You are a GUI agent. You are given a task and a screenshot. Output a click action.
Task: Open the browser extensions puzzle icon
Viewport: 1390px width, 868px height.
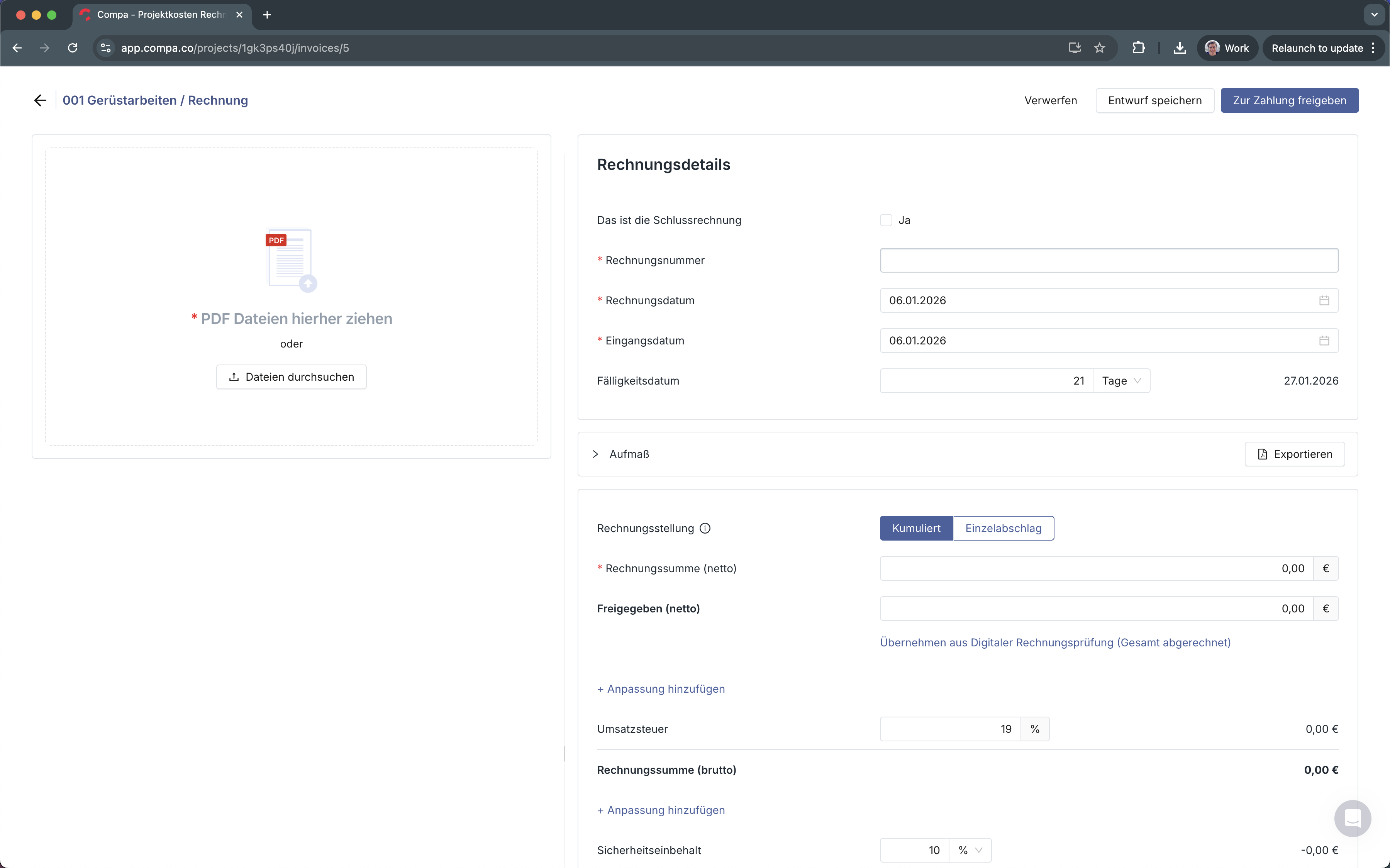pyautogui.click(x=1139, y=48)
